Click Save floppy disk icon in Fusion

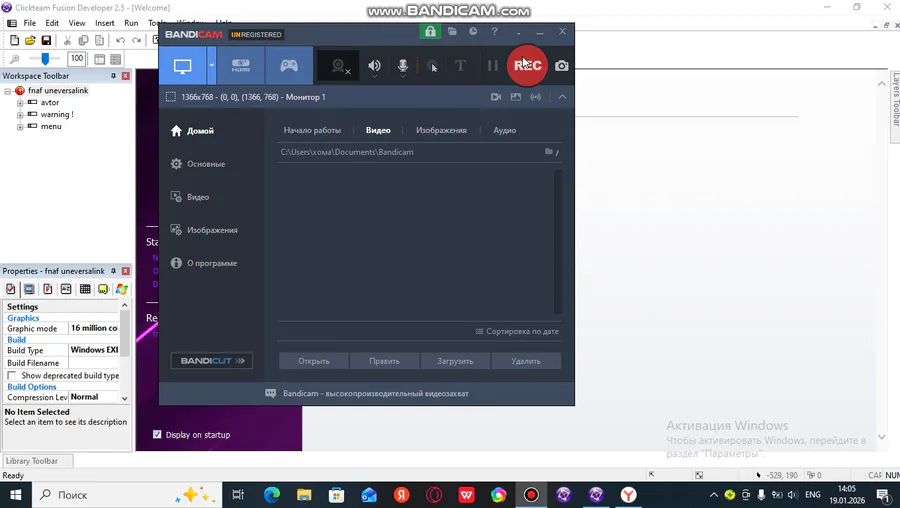pyautogui.click(x=46, y=40)
